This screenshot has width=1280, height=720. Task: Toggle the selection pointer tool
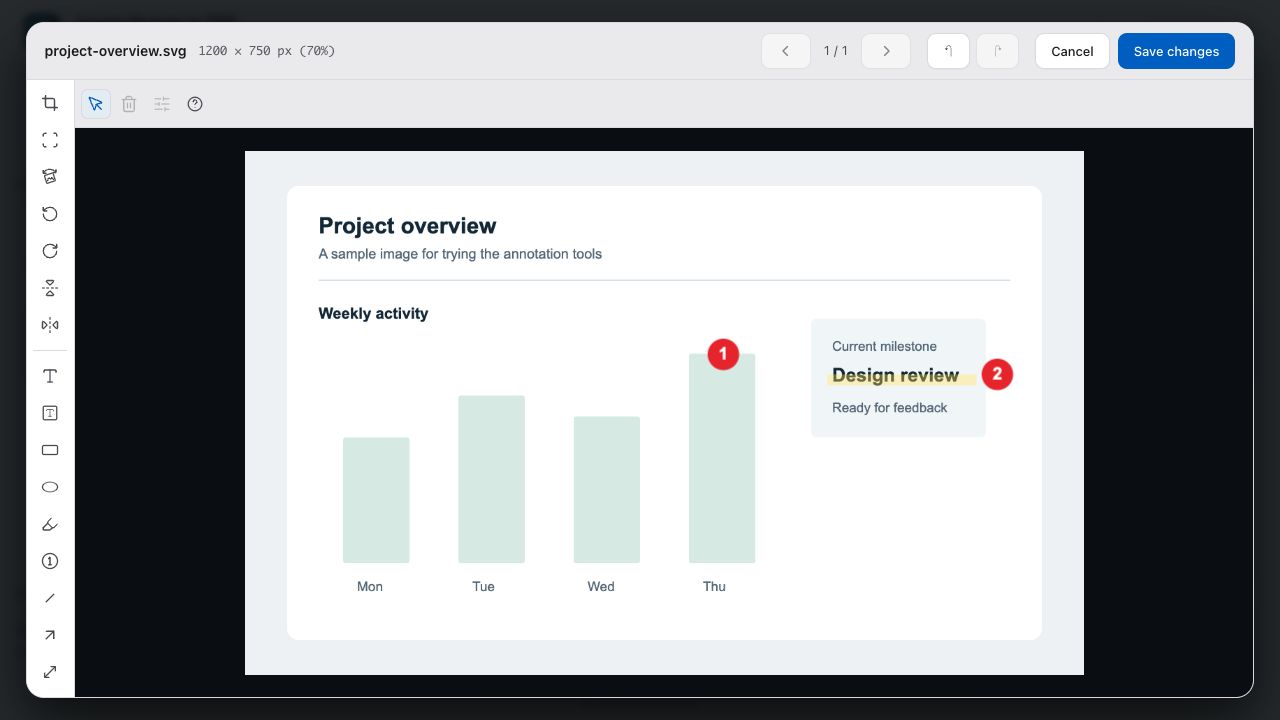(x=96, y=104)
